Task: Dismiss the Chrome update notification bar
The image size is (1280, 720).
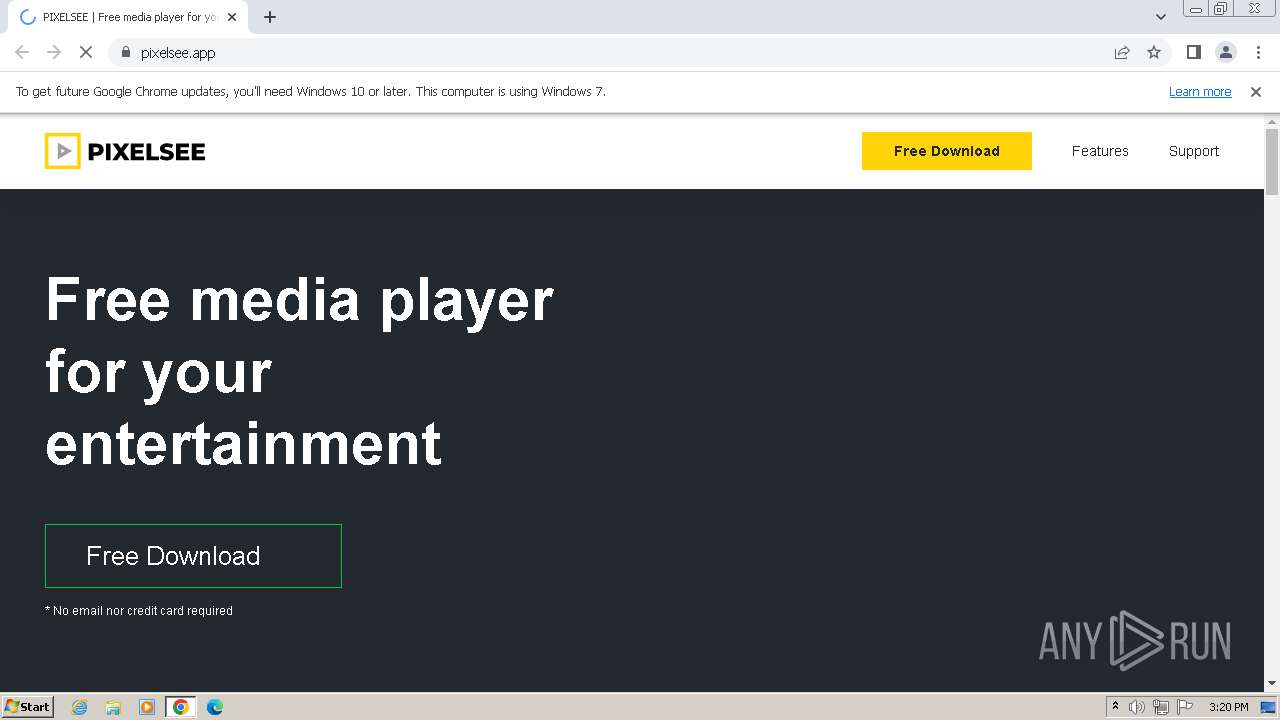Action: pos(1256,92)
